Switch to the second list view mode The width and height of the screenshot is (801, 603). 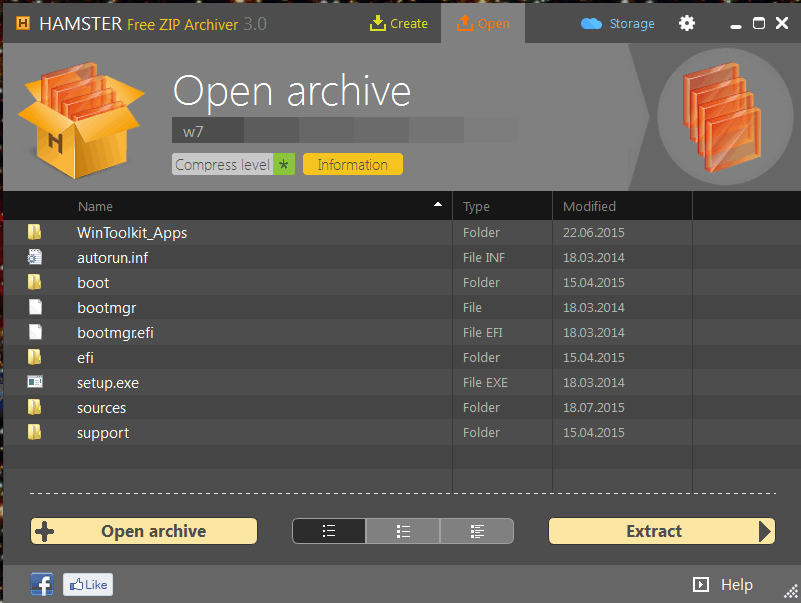point(403,531)
